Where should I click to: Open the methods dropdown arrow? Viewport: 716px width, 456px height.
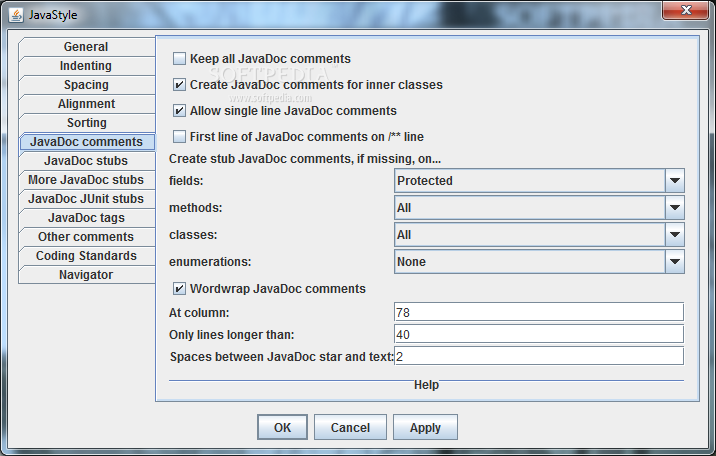coord(674,208)
